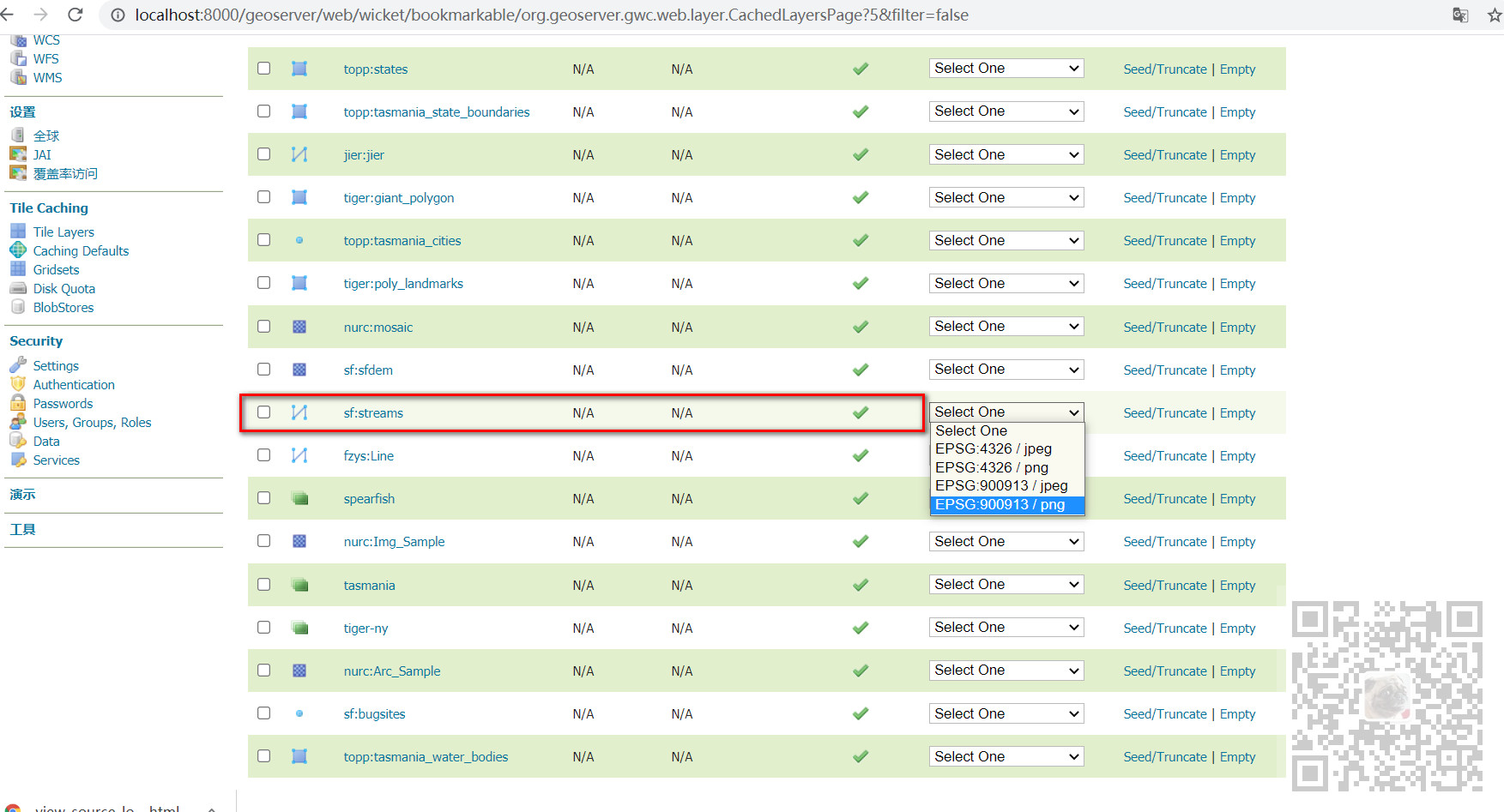Open the tiger:poly_landmarks layer link

click(403, 283)
